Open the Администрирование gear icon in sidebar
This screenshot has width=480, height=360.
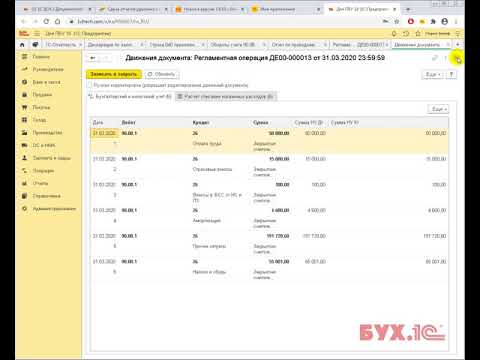point(24,209)
